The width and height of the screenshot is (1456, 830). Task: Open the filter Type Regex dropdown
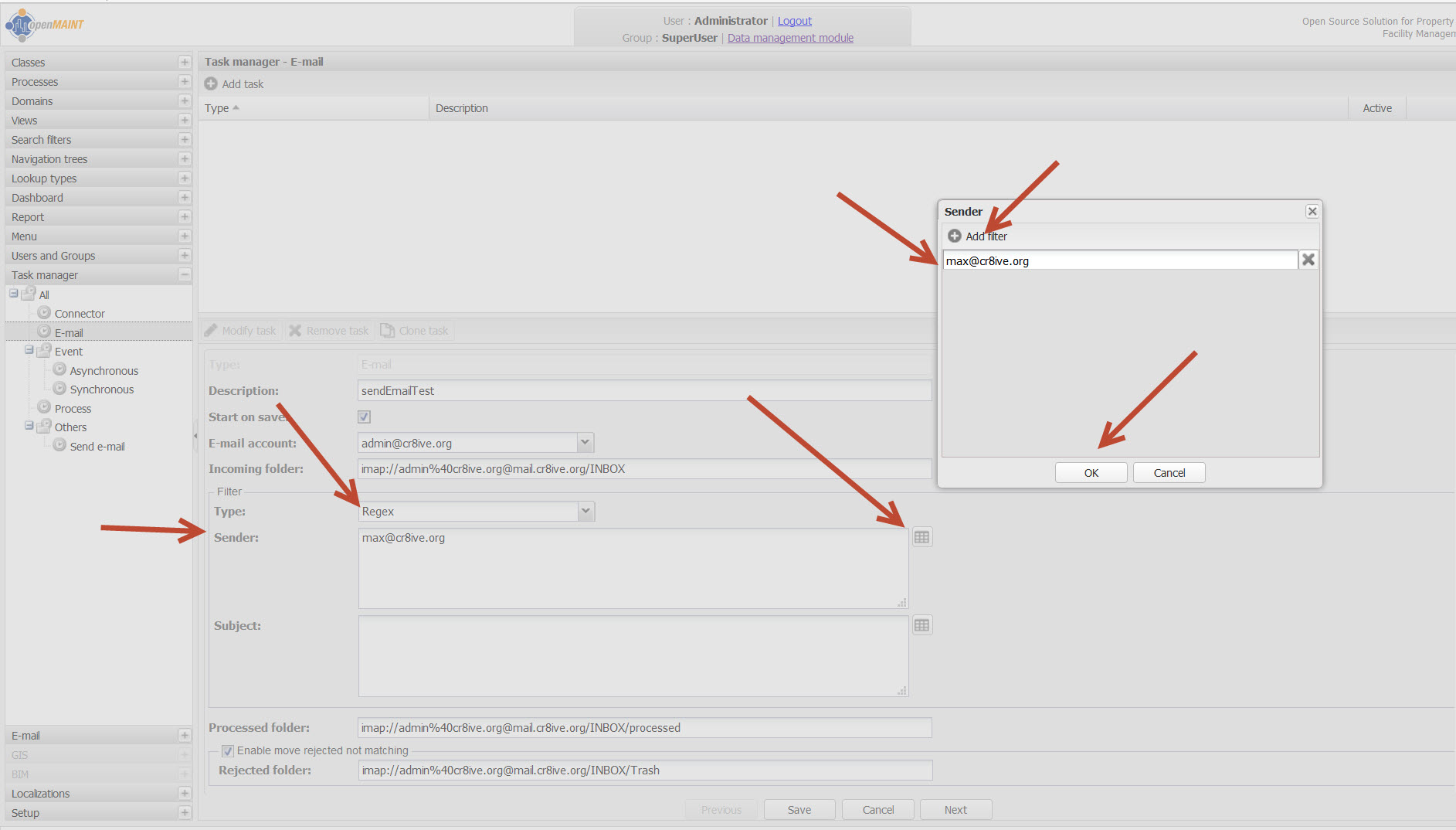(585, 512)
